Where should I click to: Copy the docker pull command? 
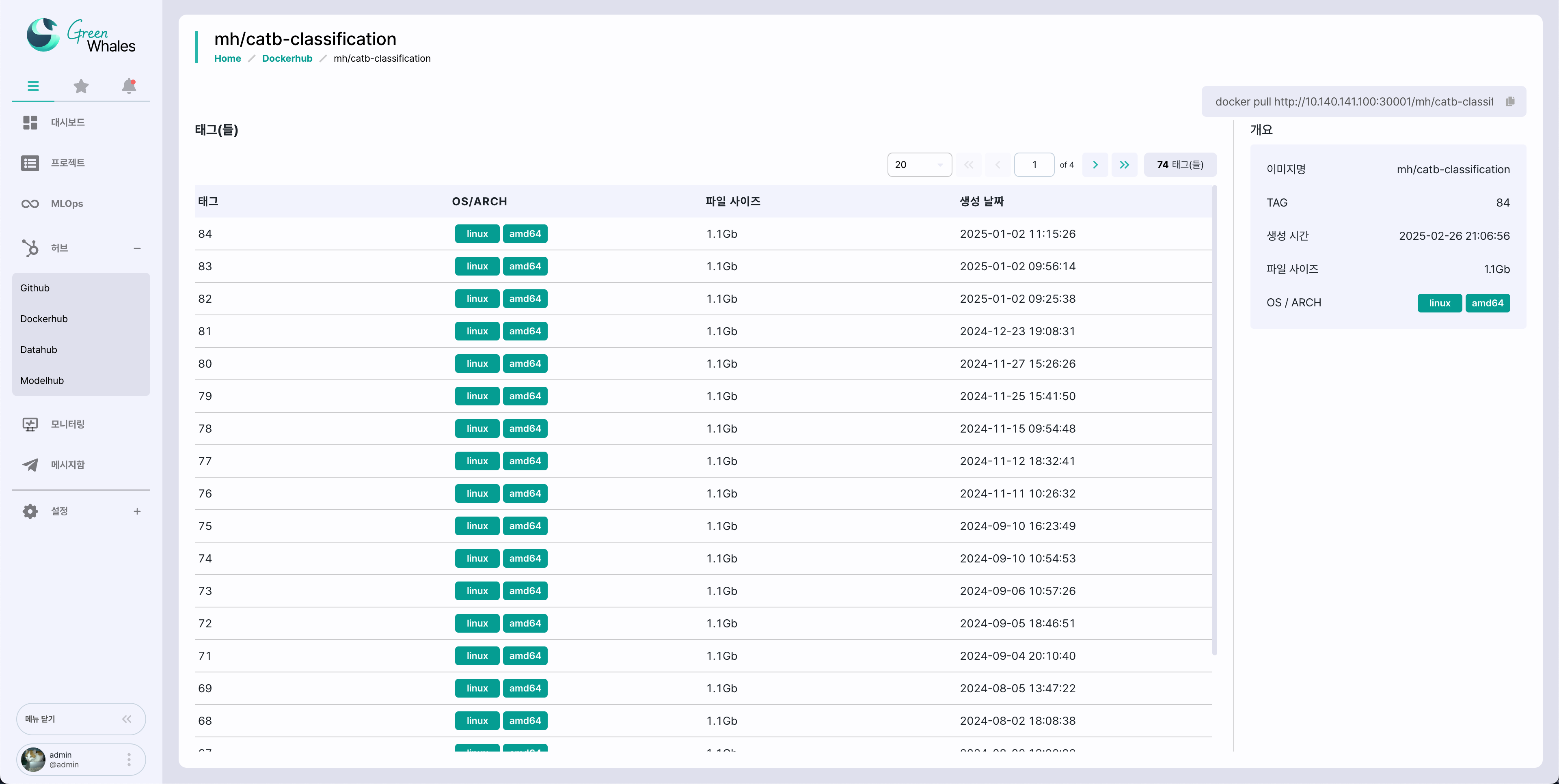[1510, 101]
